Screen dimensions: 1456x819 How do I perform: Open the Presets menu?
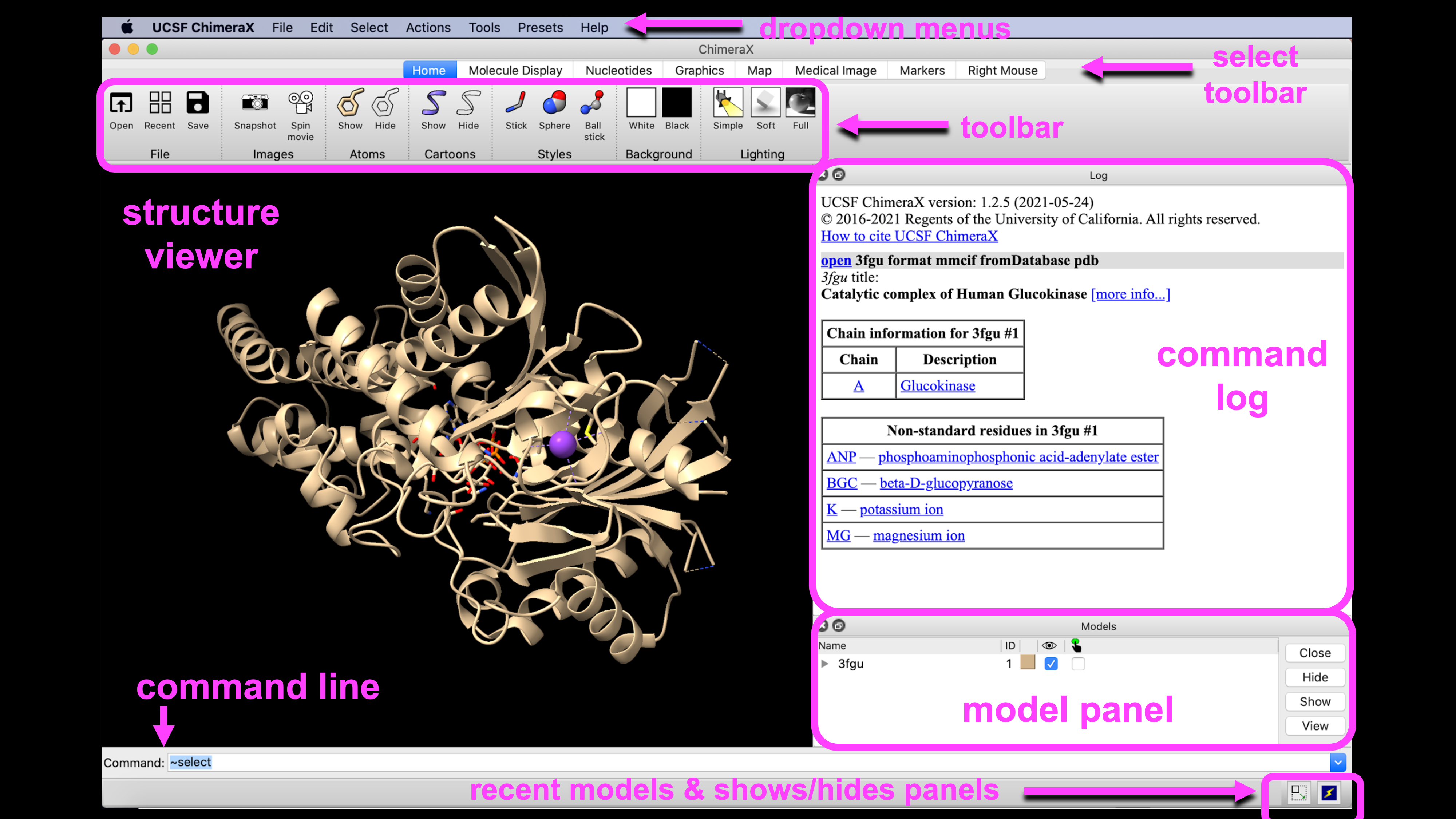click(540, 27)
